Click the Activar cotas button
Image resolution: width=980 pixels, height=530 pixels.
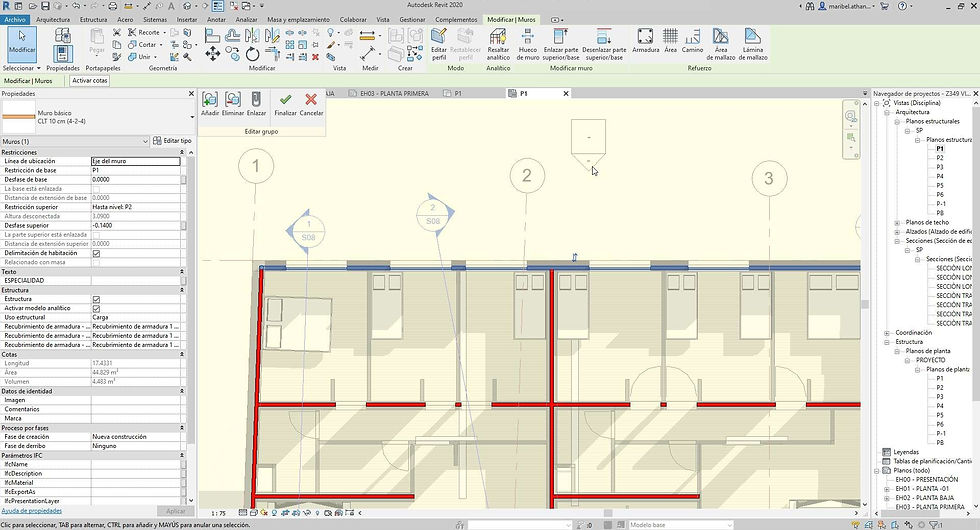89,81
